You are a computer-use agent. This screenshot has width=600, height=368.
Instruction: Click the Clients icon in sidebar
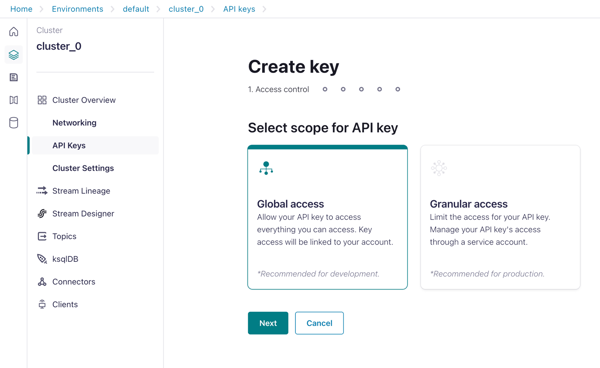pyautogui.click(x=42, y=304)
